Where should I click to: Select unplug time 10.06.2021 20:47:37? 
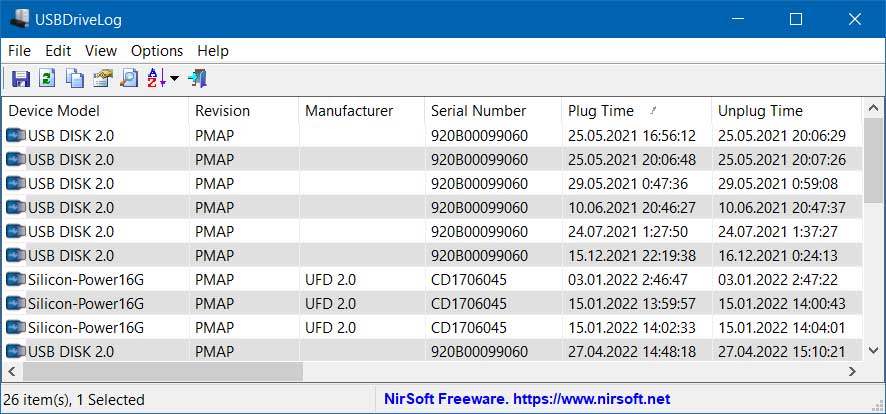(782, 208)
